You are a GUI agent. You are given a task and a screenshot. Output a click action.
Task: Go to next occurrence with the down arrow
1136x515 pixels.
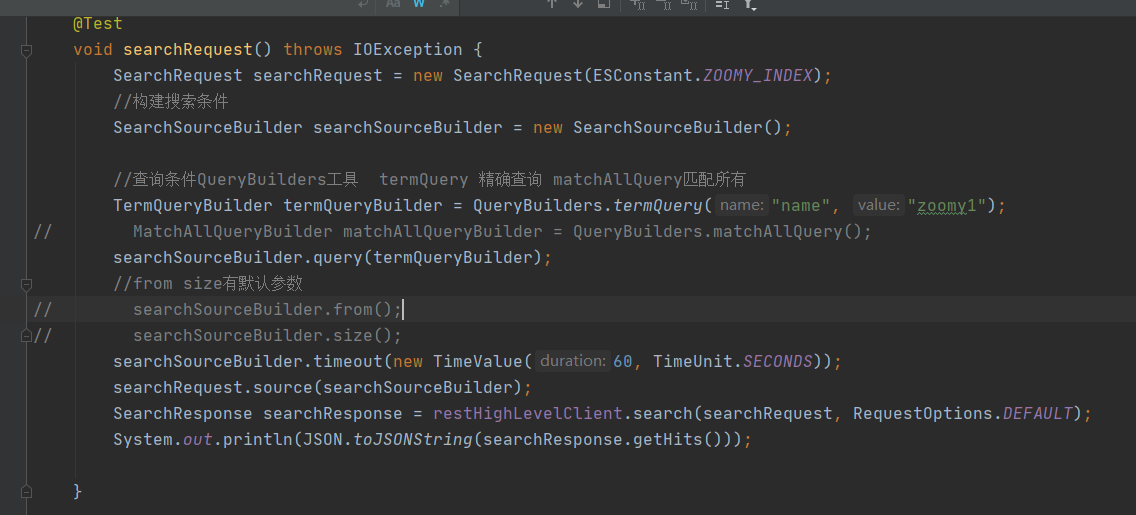click(577, 4)
